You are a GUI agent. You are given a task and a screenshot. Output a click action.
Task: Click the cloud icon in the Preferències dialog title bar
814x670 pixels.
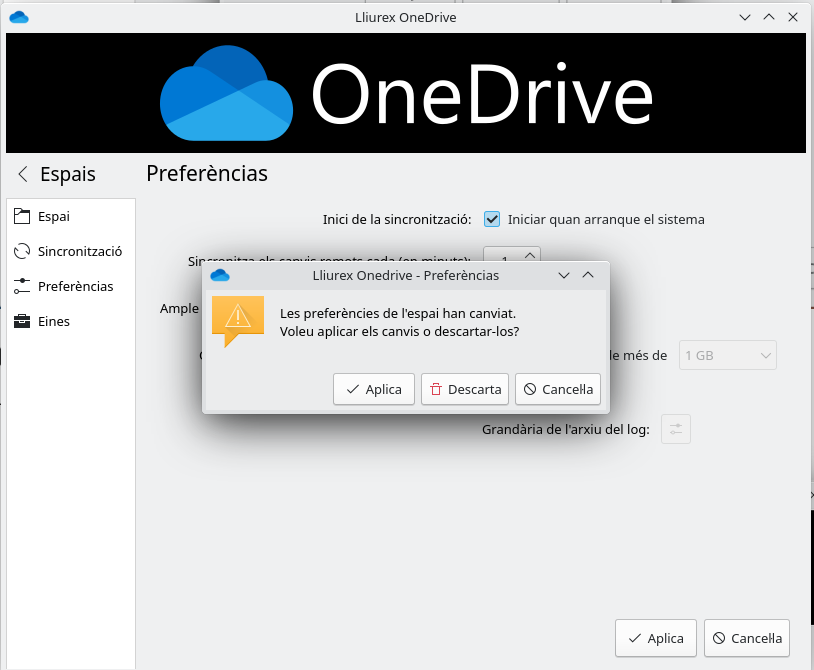click(220, 275)
